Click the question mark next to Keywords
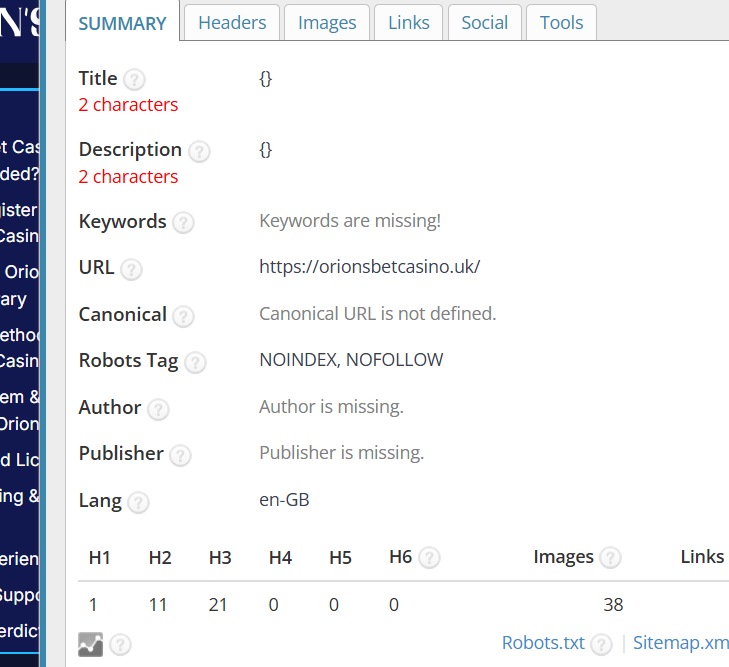Image resolution: width=729 pixels, height=667 pixels. point(183,223)
